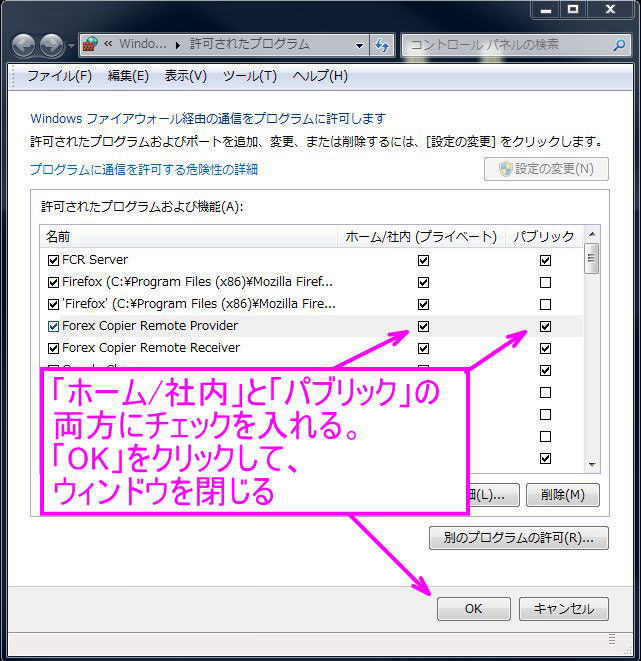Click the Windo... breadcrumb segment
This screenshot has width=641, height=661.
142,44
